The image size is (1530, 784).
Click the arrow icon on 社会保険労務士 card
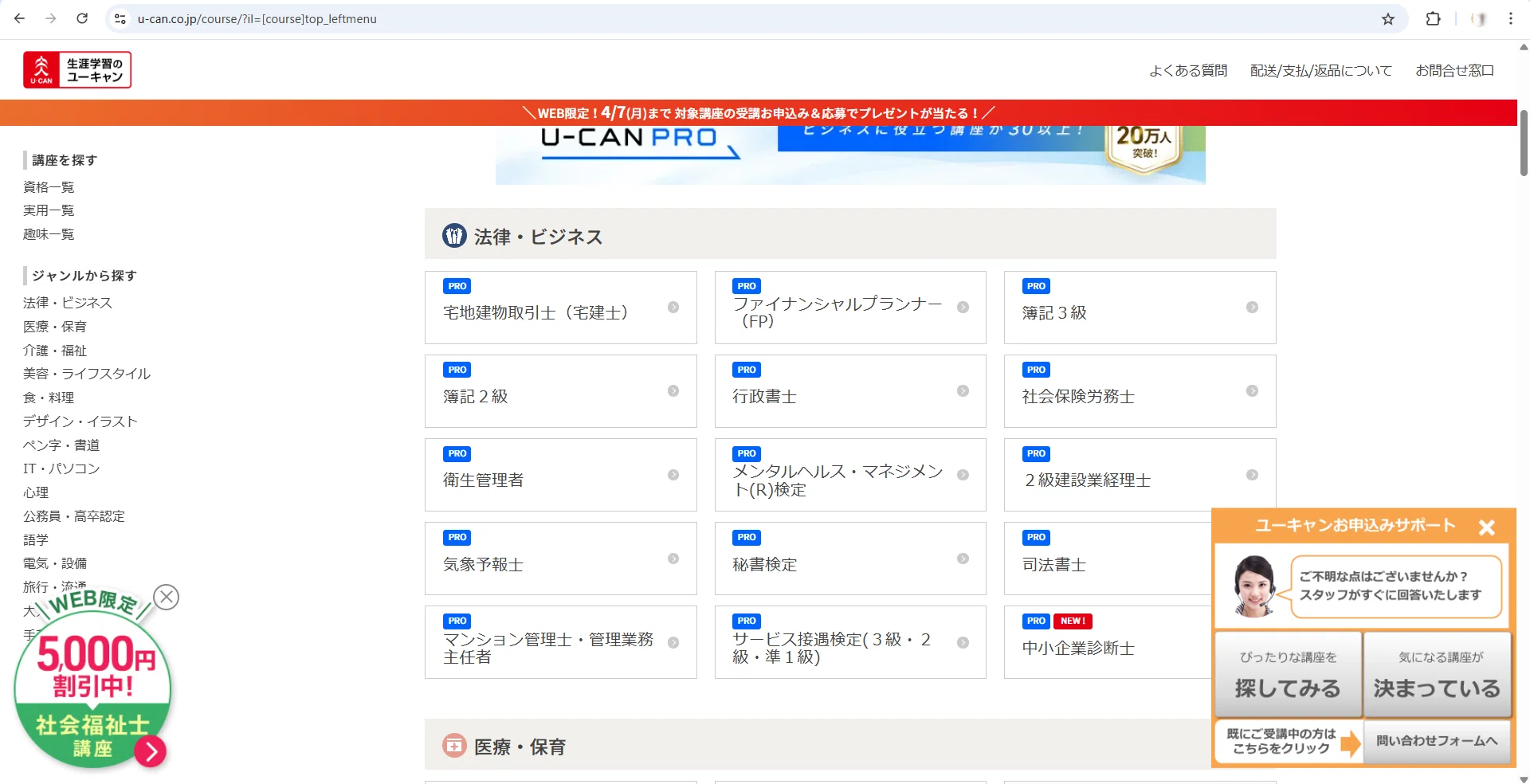[1252, 391]
